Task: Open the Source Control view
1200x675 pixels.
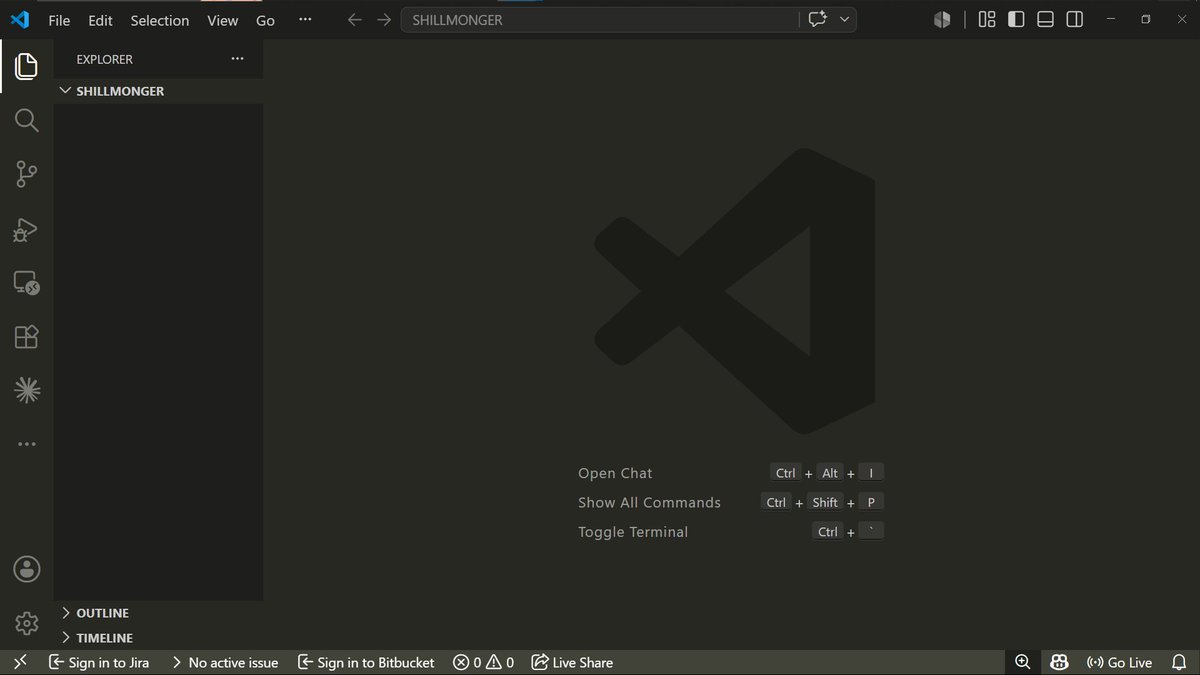Action: tap(27, 175)
